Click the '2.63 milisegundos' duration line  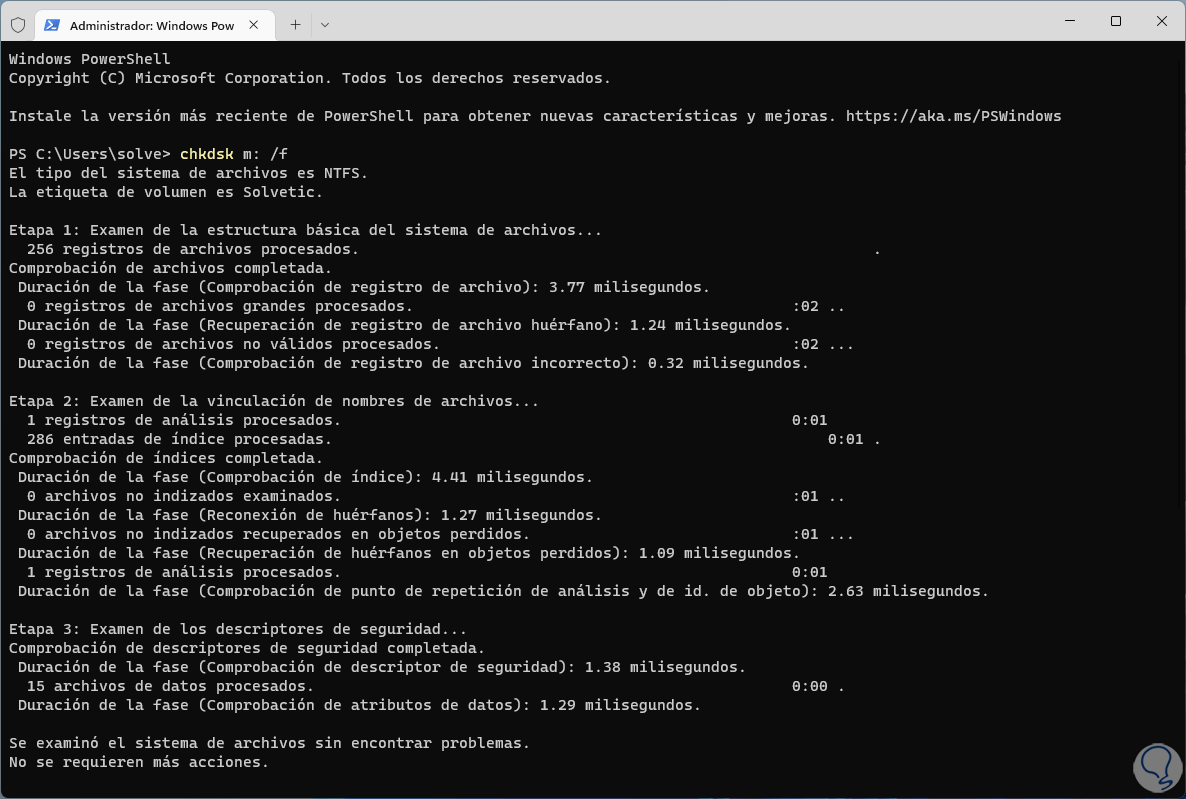click(503, 591)
